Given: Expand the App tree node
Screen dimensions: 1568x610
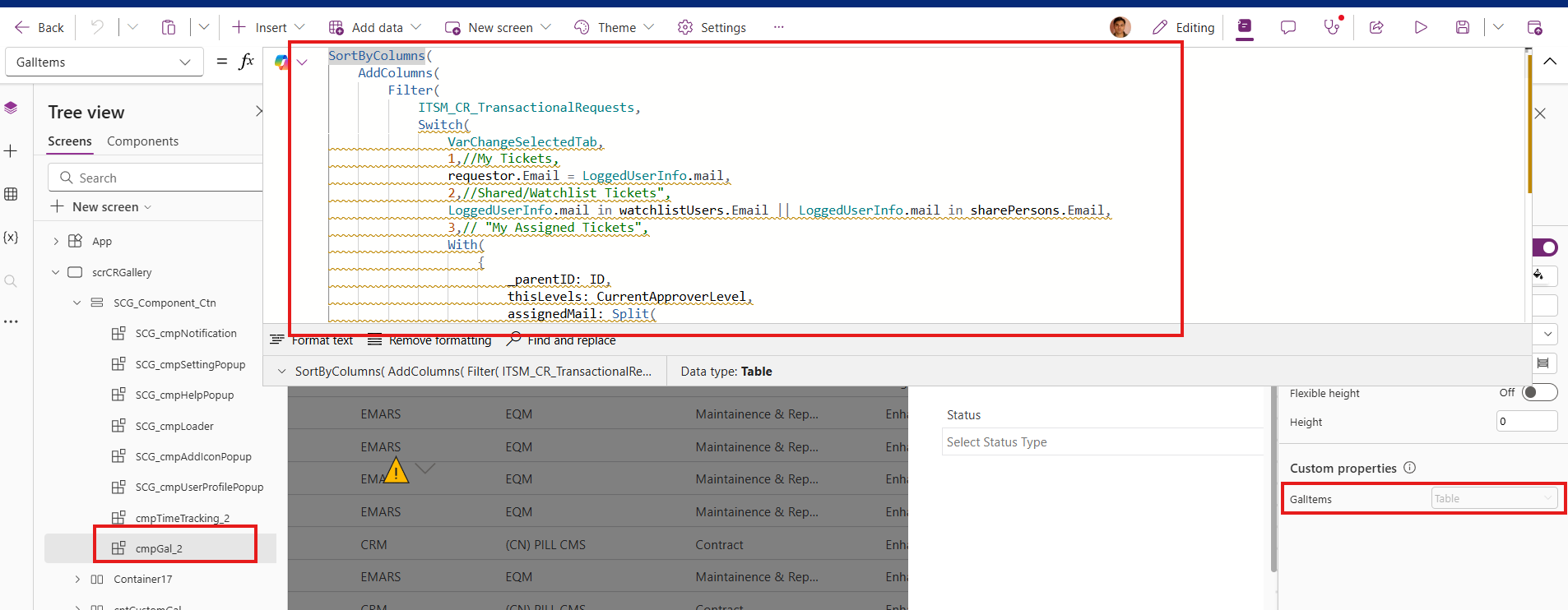Looking at the screenshot, I should click(x=56, y=241).
